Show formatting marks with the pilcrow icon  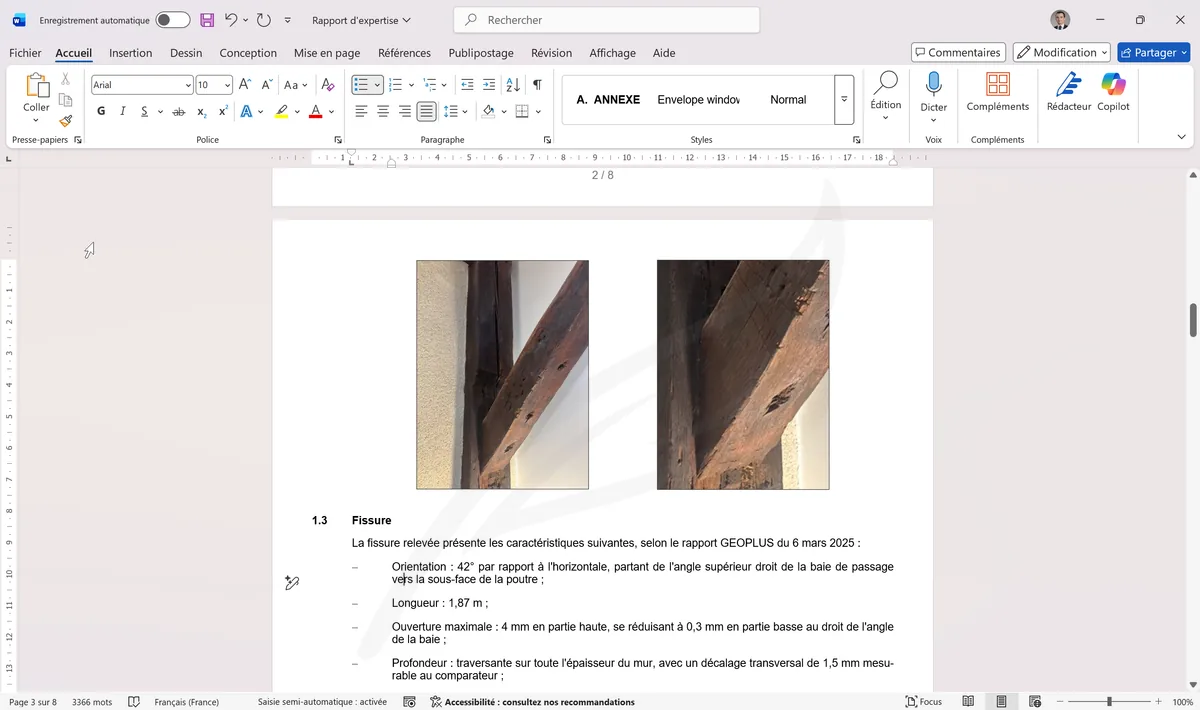coord(537,85)
